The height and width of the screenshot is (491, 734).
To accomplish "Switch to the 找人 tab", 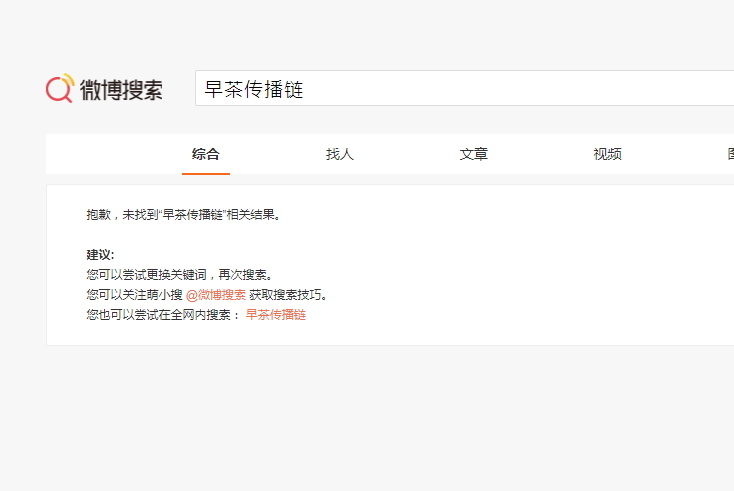I will 340,154.
